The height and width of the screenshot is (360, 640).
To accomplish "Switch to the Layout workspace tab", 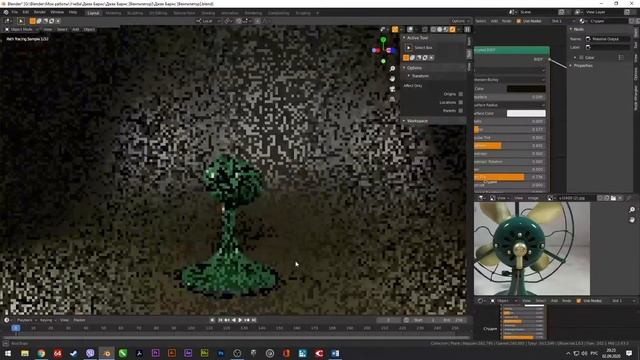I will (x=93, y=13).
